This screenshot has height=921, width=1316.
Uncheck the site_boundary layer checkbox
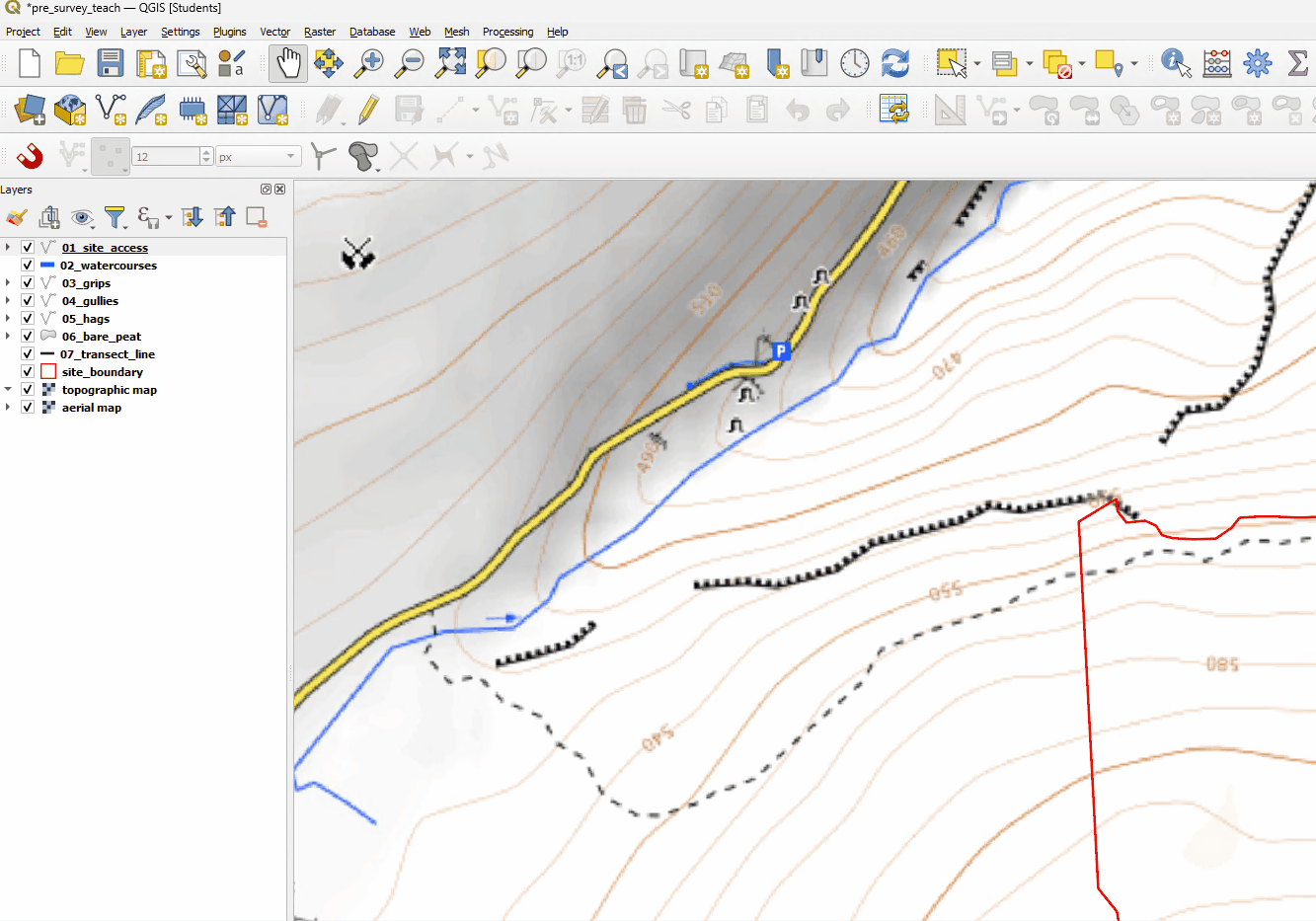[x=28, y=372]
